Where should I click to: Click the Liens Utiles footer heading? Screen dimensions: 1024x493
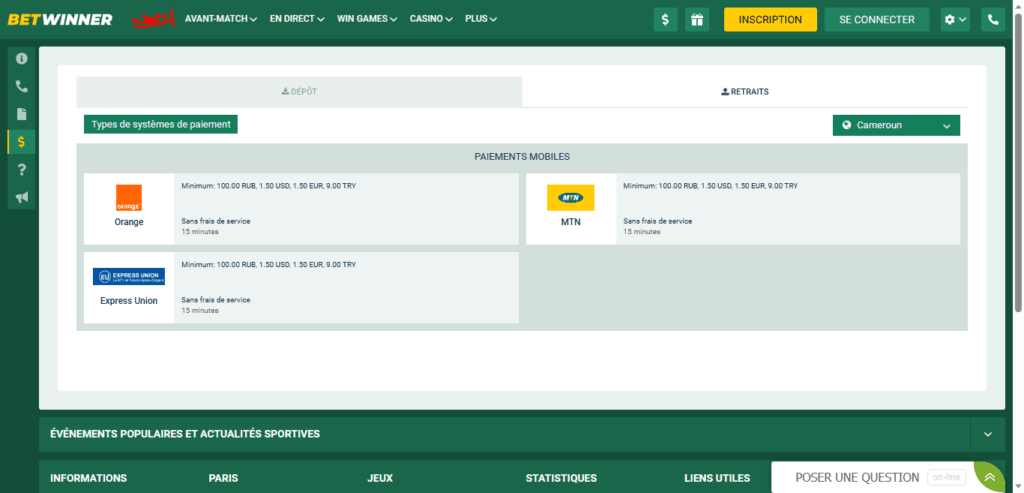coord(717,479)
